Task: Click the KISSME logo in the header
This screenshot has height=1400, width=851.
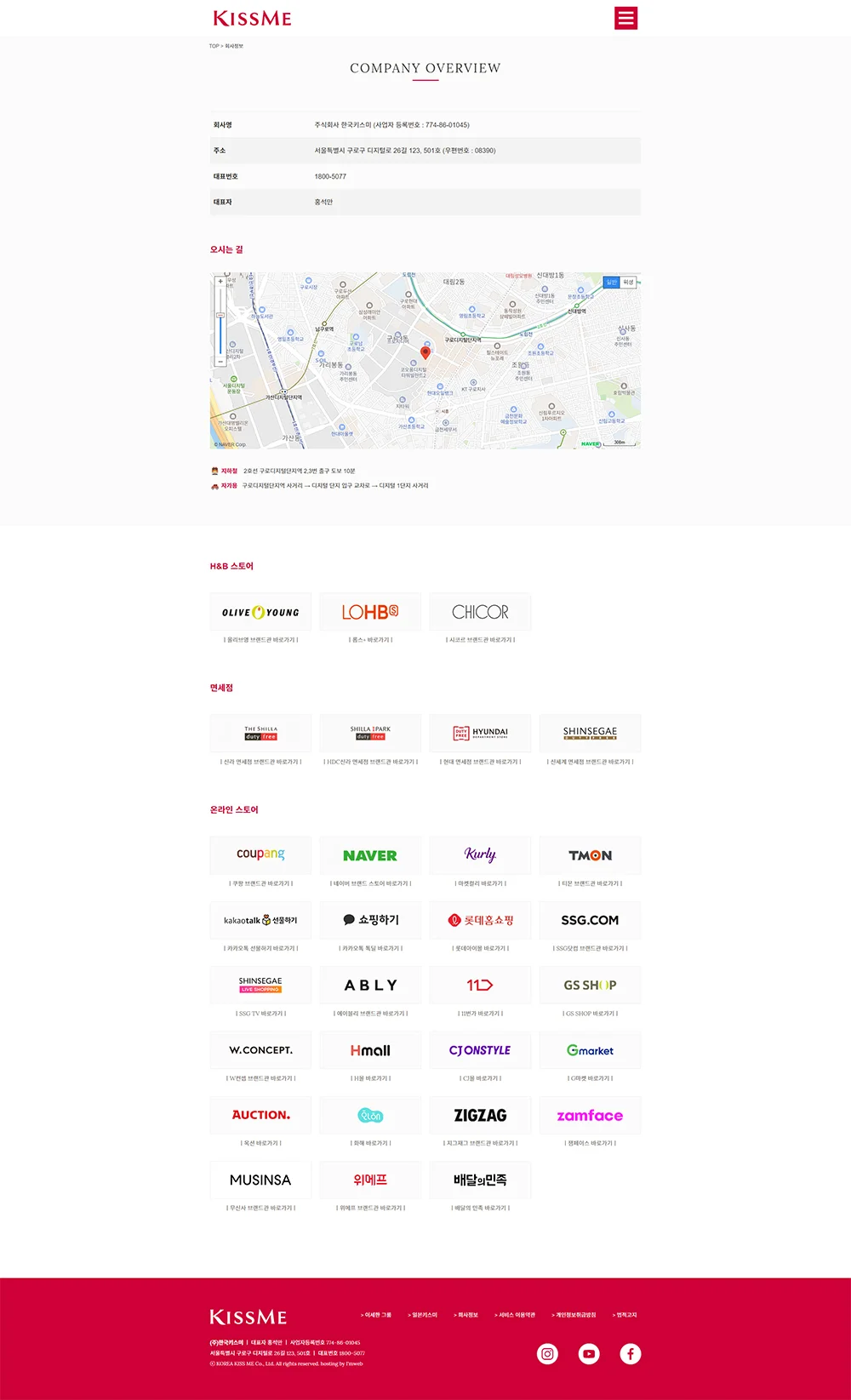Action: coord(252,18)
